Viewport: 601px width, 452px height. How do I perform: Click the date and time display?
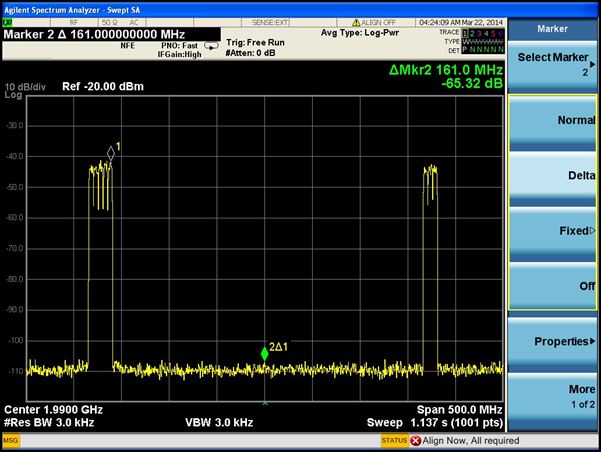(461, 22)
